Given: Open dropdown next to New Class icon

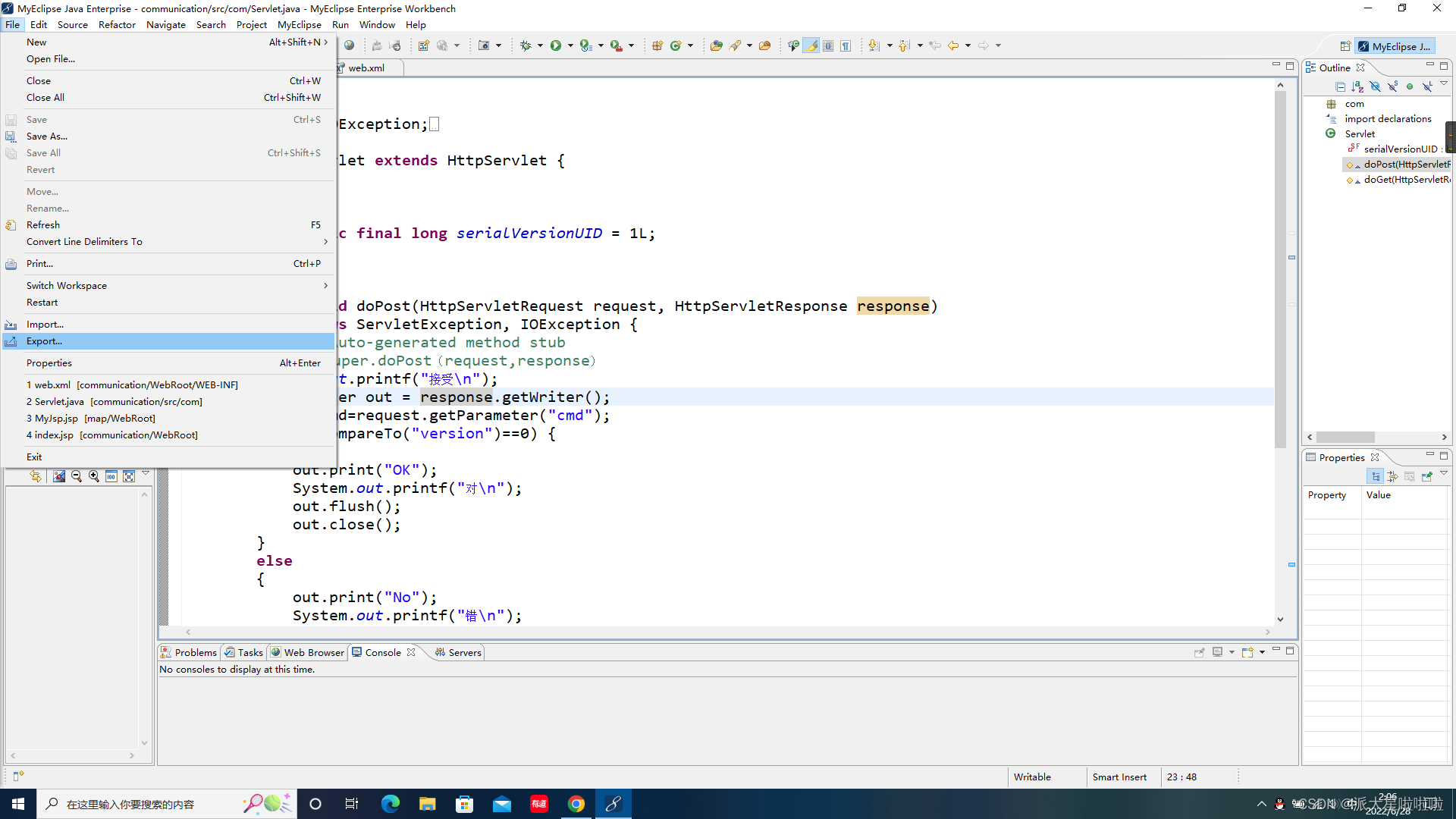Looking at the screenshot, I should click(x=690, y=45).
